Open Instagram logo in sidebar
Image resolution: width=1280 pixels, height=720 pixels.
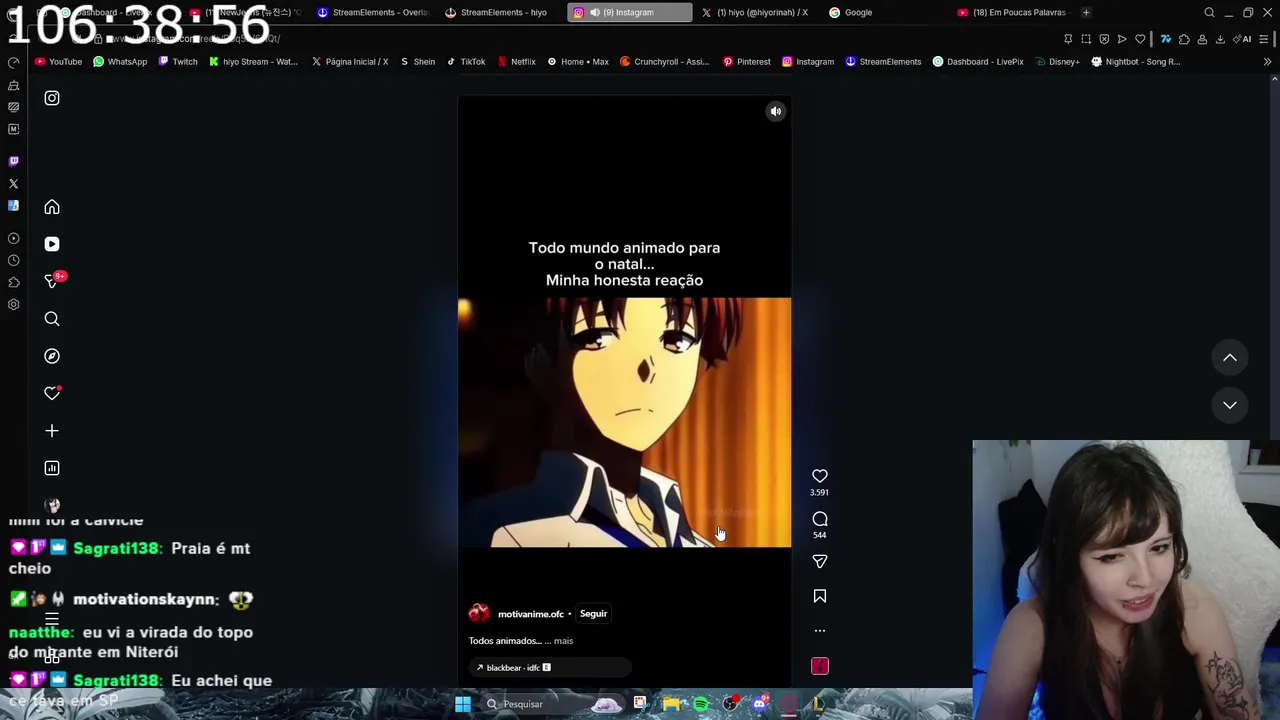tap(52, 98)
